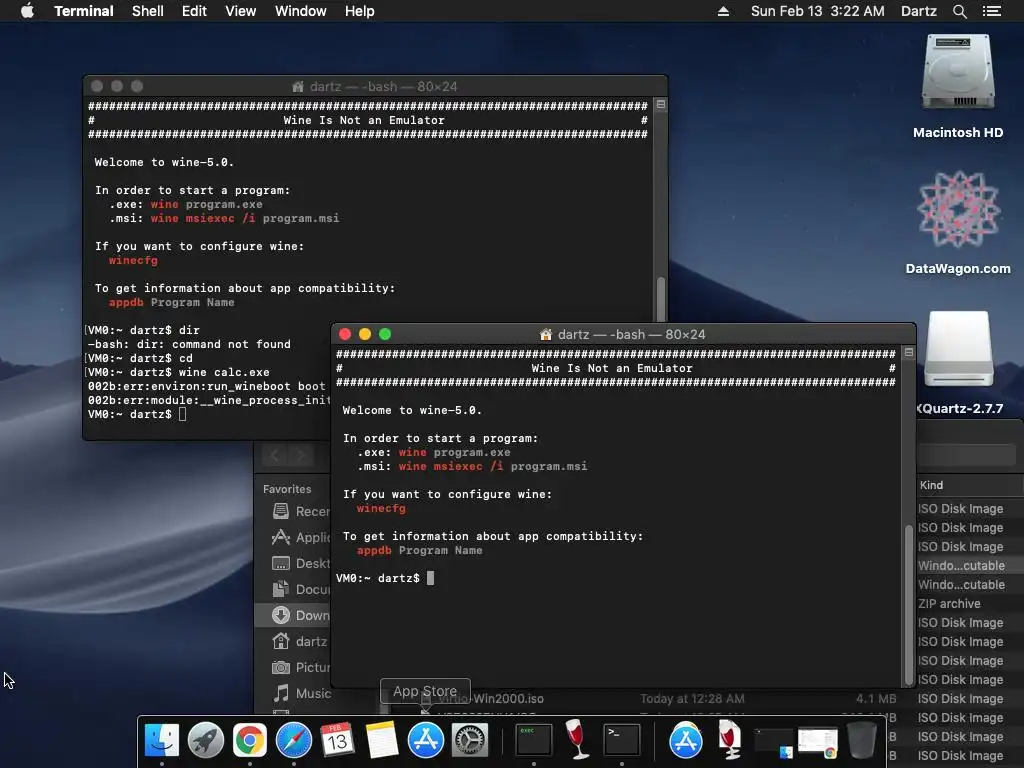Viewport: 1024px width, 768px height.
Task: Select the Macintosh HD desktop icon
Action: (x=958, y=73)
